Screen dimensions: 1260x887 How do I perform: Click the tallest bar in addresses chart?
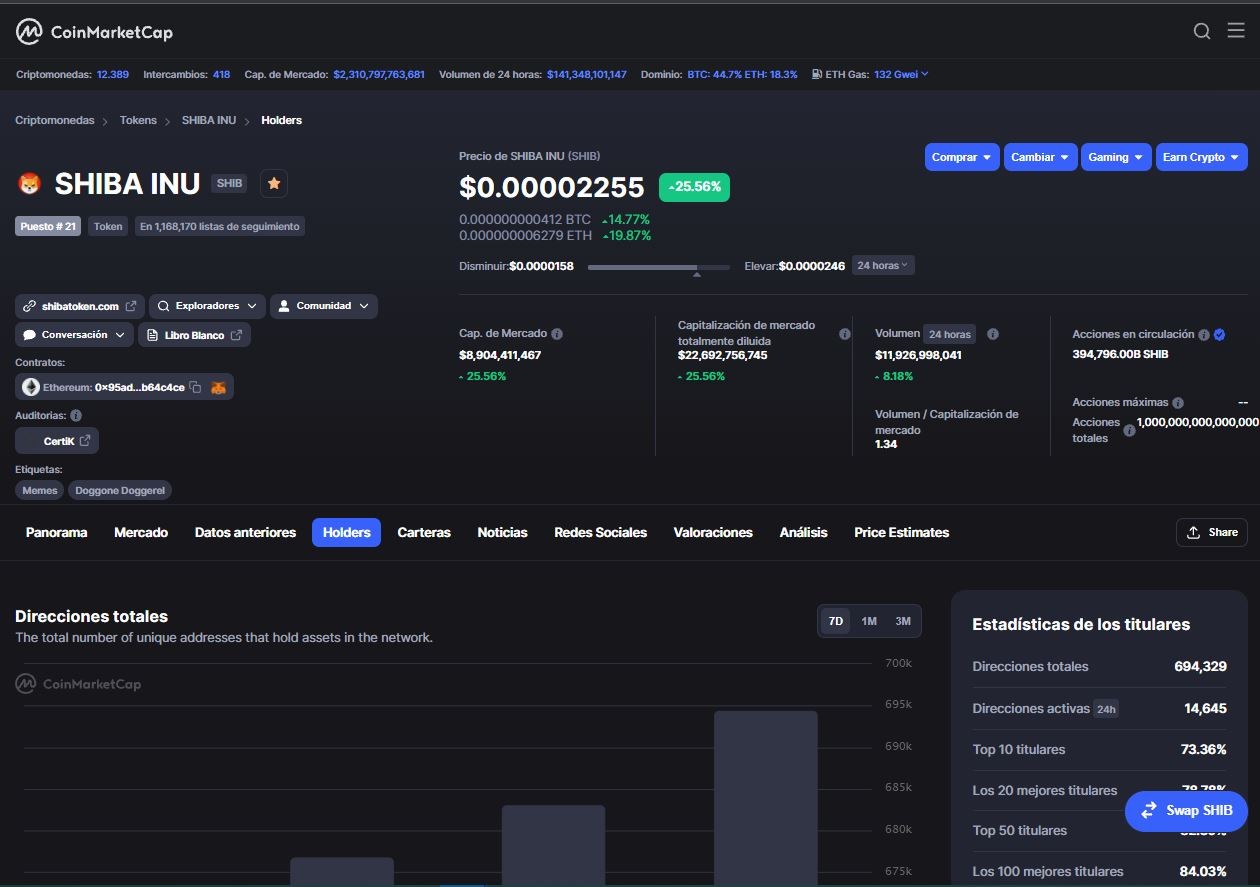tap(766, 798)
